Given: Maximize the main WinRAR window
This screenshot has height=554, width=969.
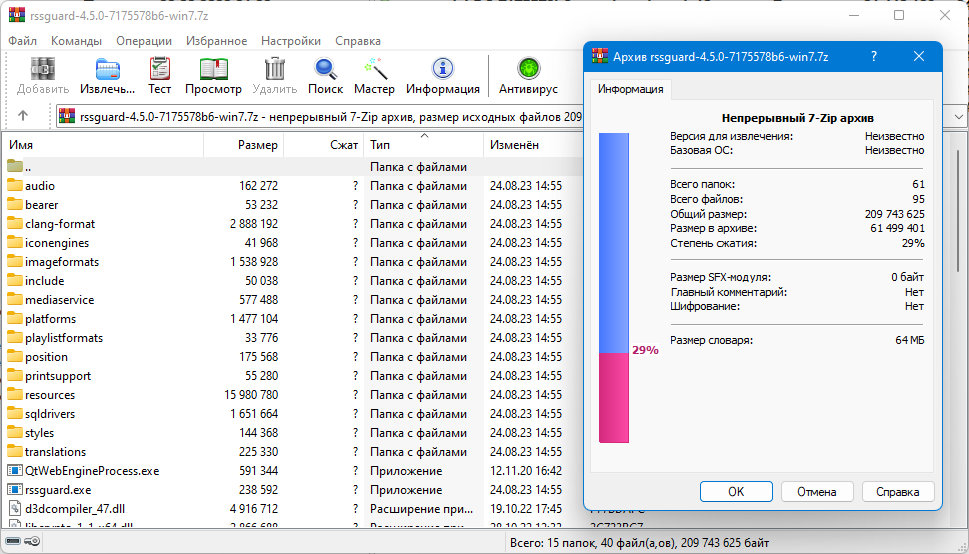Looking at the screenshot, I should (x=899, y=15).
